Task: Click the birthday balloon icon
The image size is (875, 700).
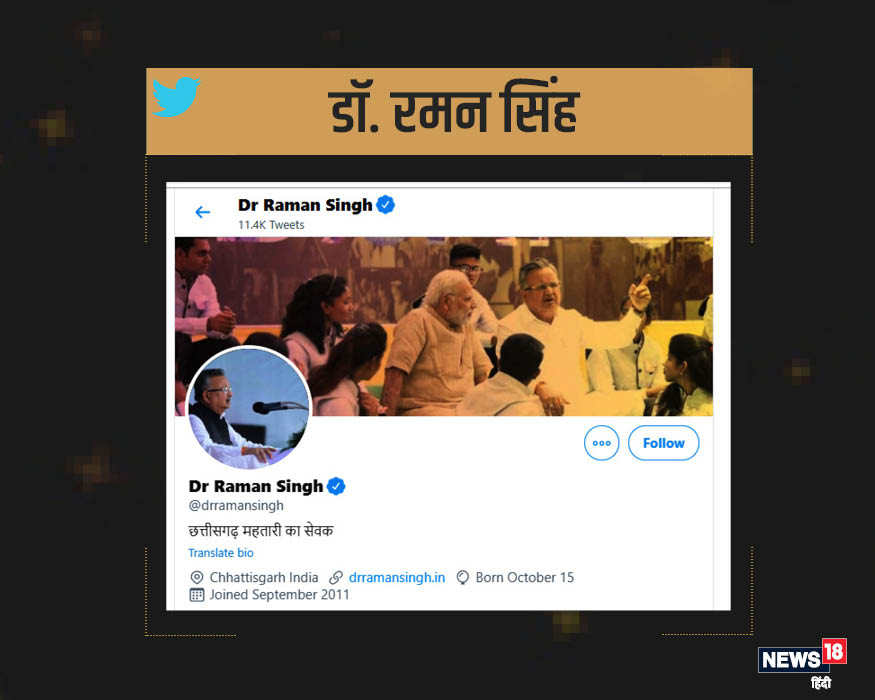Action: pos(463,577)
